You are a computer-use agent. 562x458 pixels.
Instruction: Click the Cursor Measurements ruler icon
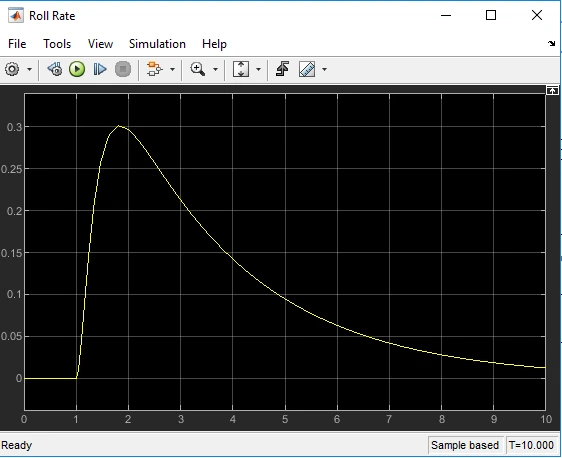click(x=307, y=69)
